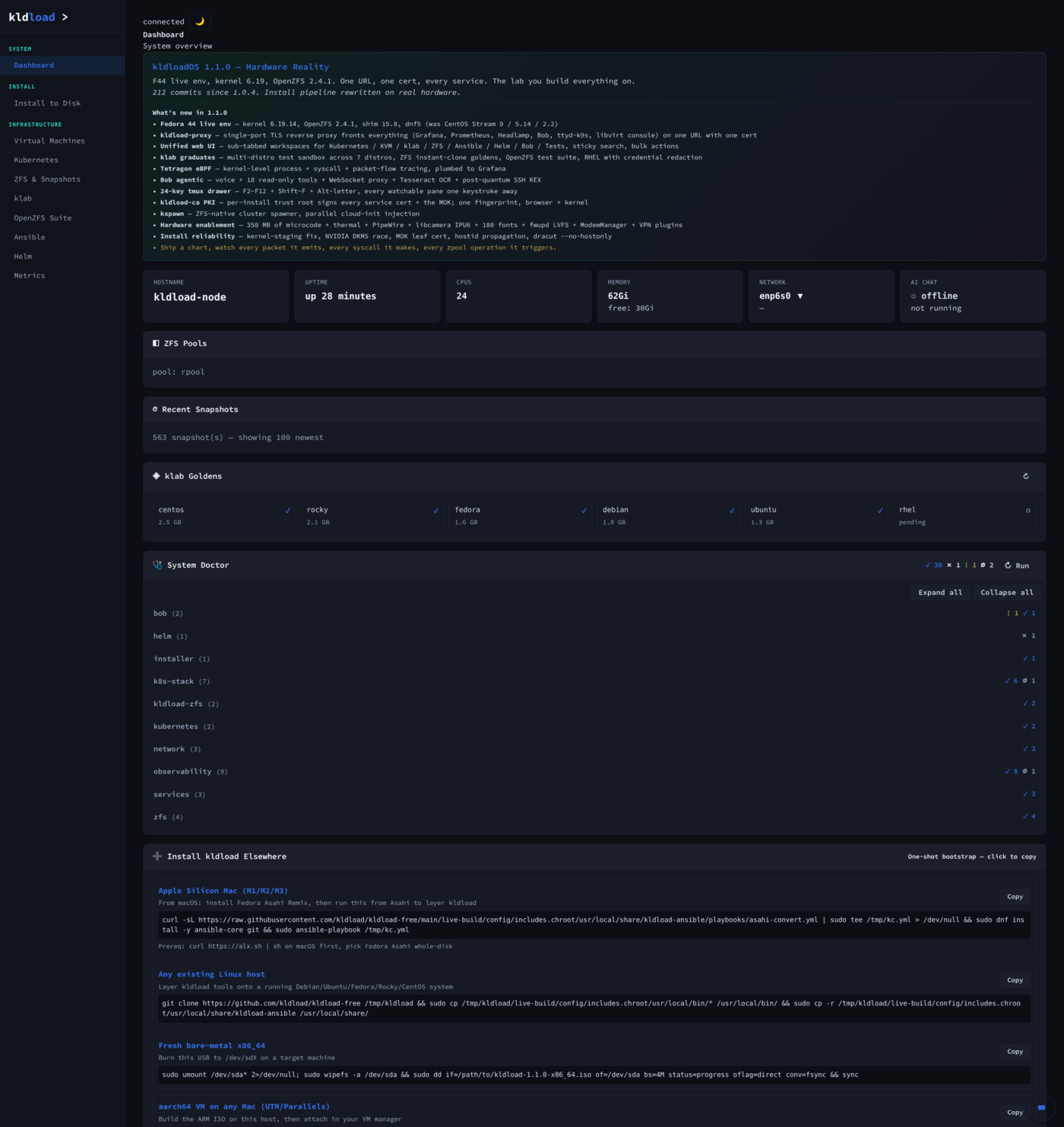Click the AI Chat offline status card
Screen dimensions: 1064x1127
[x=973, y=296]
